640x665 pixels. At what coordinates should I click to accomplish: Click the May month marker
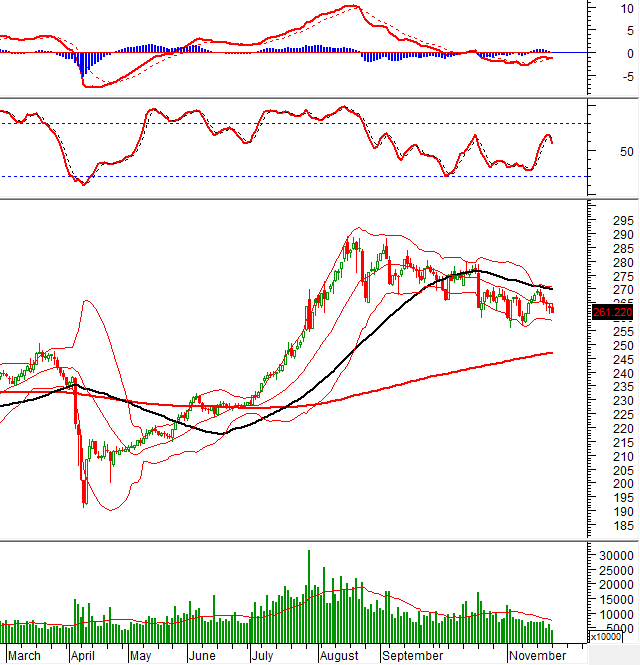point(142,656)
